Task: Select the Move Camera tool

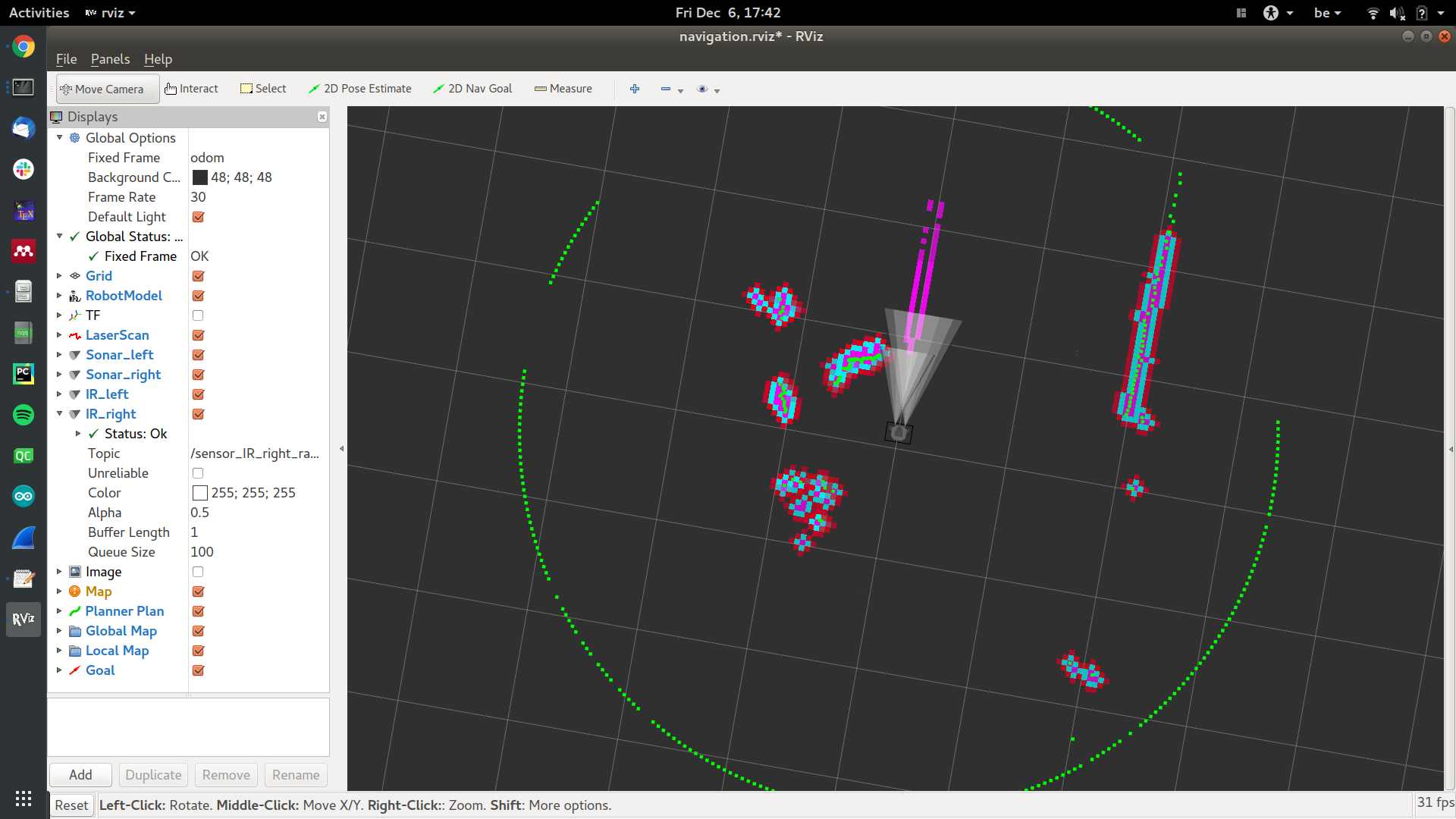Action: pyautogui.click(x=108, y=89)
